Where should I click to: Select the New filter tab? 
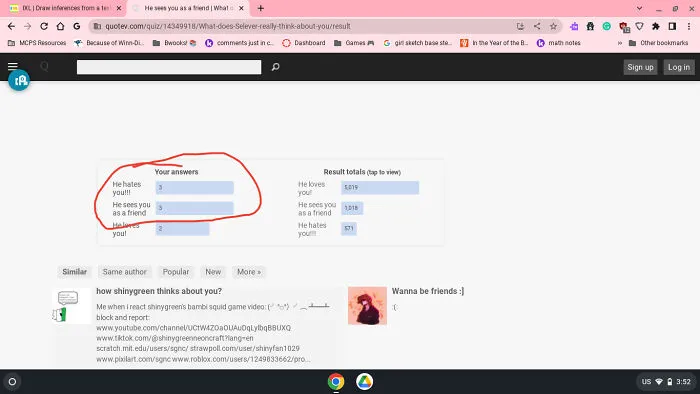[213, 272]
